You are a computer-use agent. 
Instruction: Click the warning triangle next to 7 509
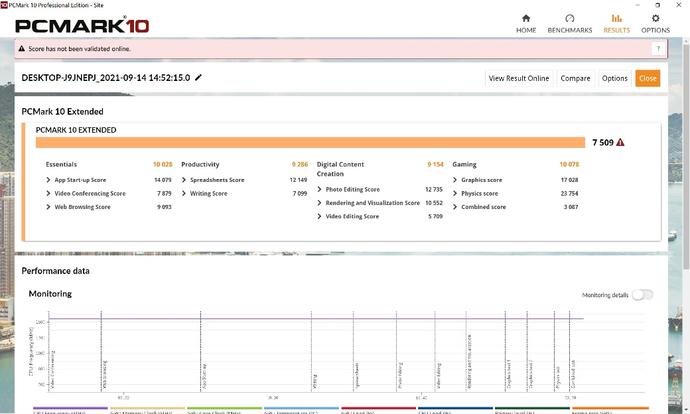click(x=620, y=142)
